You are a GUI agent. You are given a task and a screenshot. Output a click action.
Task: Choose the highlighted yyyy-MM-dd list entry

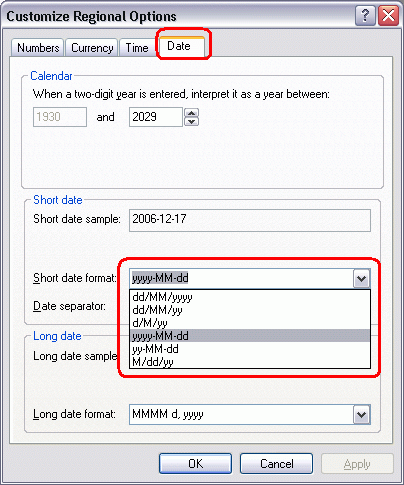250,336
